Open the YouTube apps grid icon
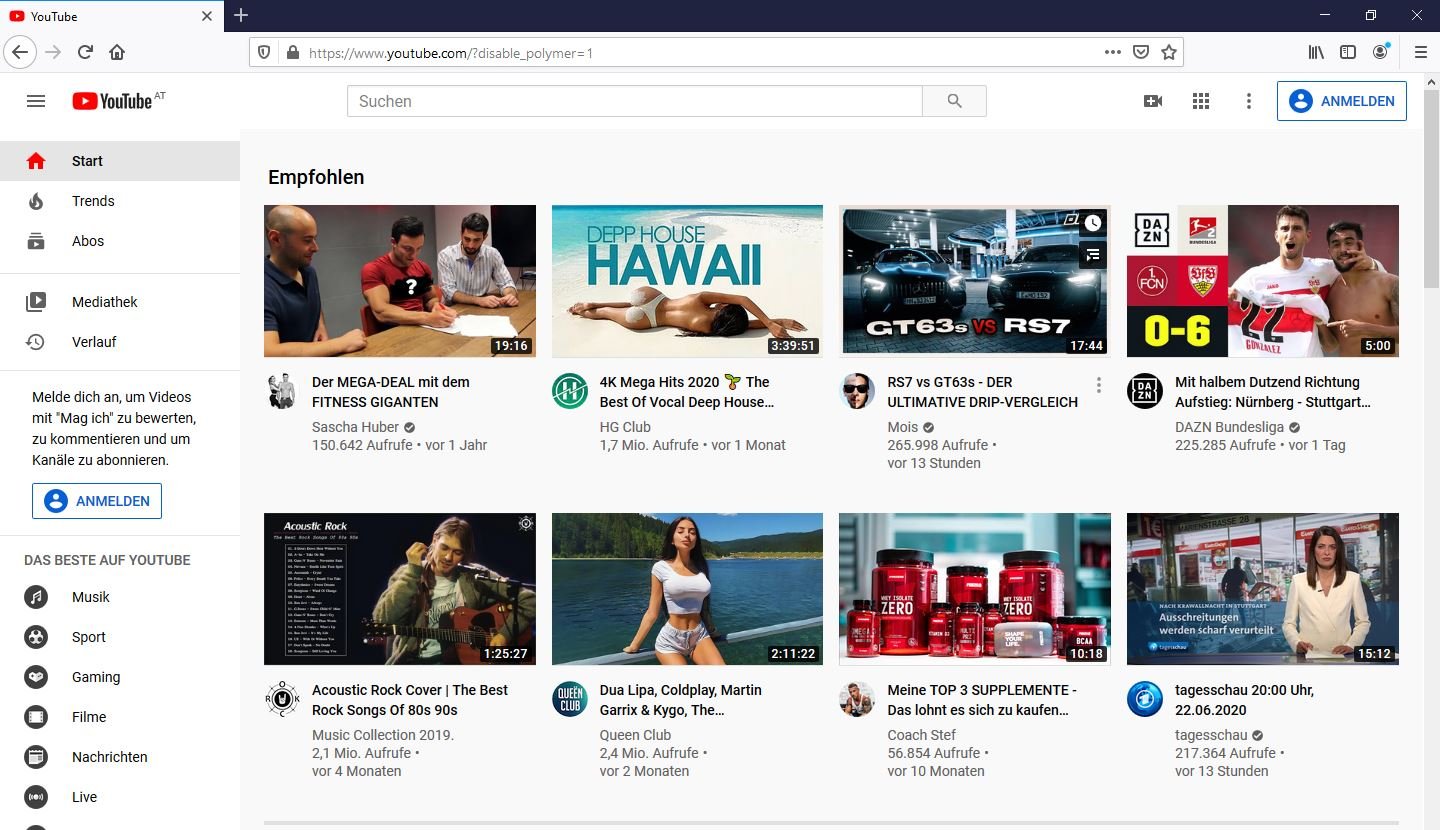This screenshot has width=1440, height=830. click(x=1201, y=101)
